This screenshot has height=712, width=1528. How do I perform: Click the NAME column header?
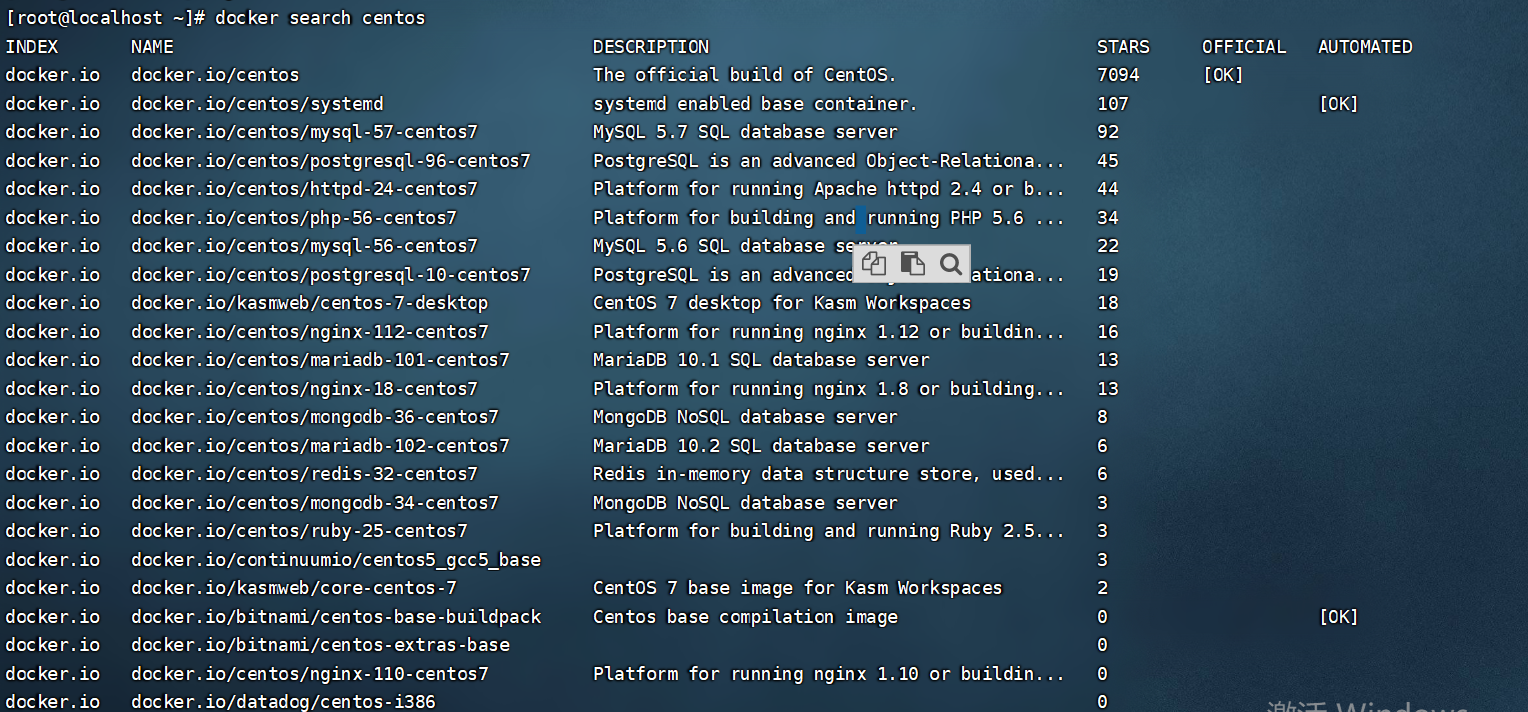[152, 47]
